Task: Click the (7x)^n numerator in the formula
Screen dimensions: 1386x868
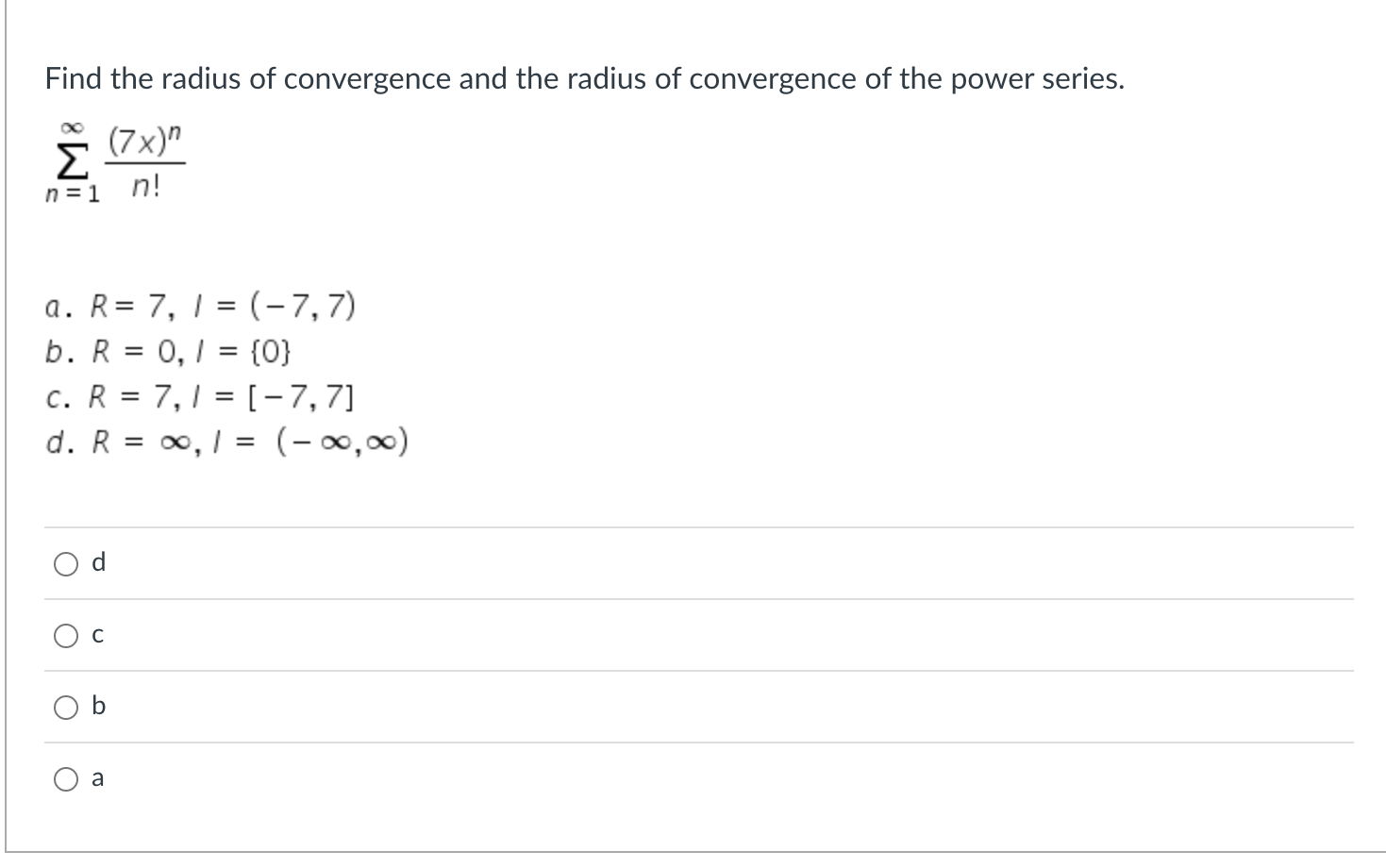Action: pyautogui.click(x=143, y=142)
